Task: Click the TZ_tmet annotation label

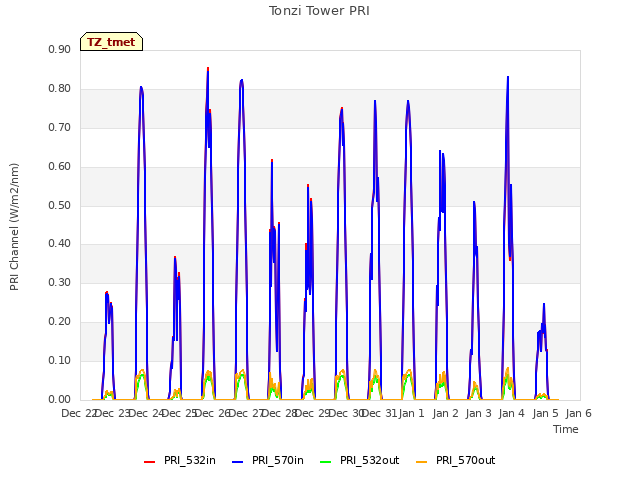Action: (111, 42)
